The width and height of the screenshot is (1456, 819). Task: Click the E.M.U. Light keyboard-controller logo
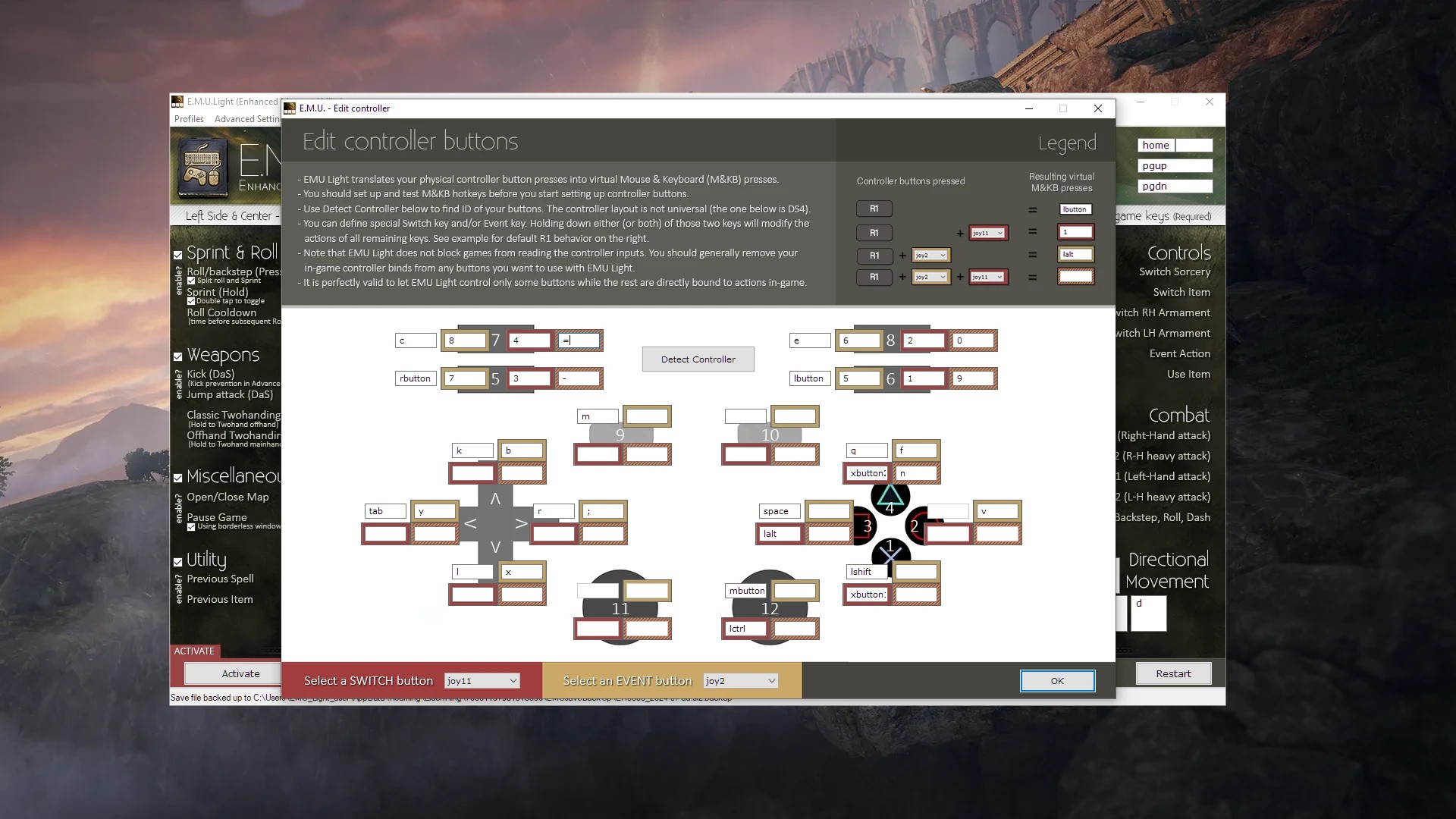(202, 166)
